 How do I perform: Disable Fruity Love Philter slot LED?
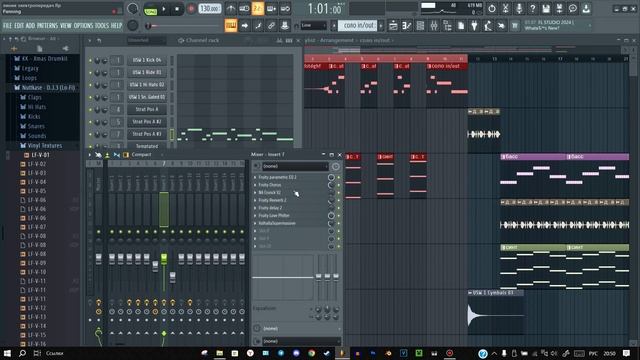coord(338,216)
